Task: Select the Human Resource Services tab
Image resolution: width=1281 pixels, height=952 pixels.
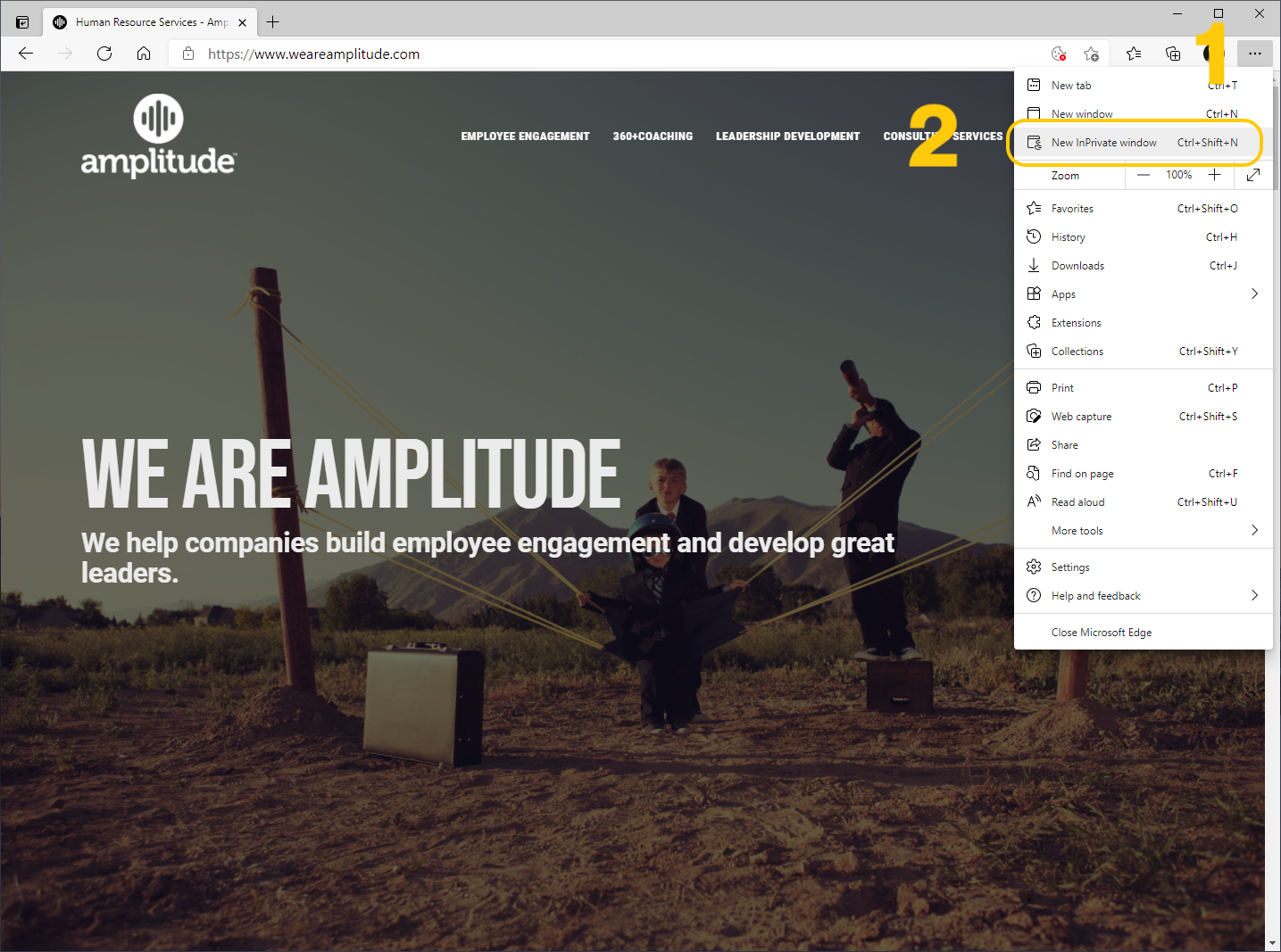Action: (150, 22)
